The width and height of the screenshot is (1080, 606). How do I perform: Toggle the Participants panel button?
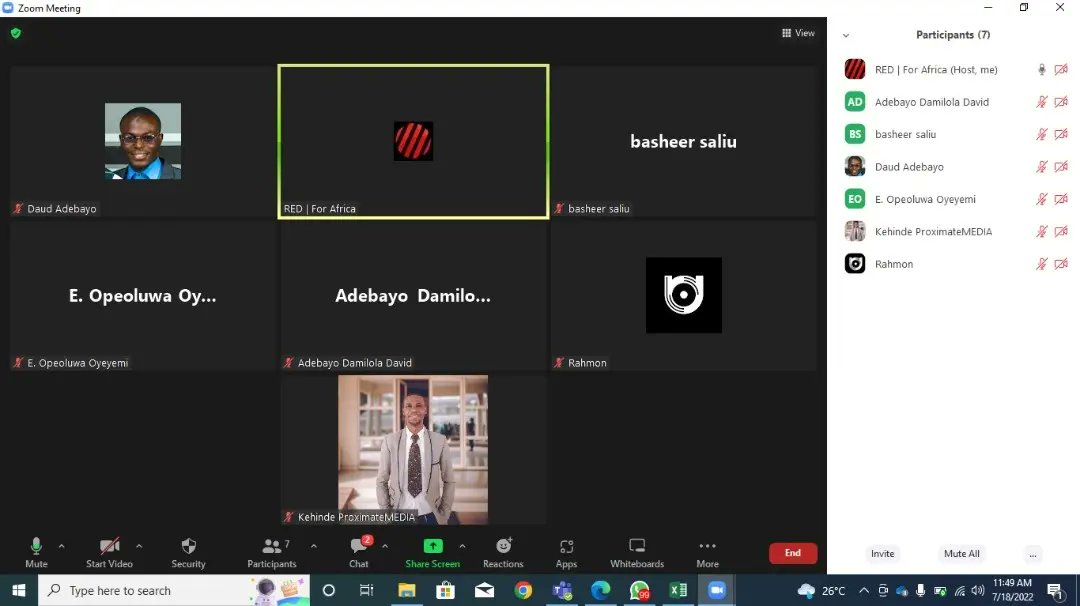[x=272, y=553]
